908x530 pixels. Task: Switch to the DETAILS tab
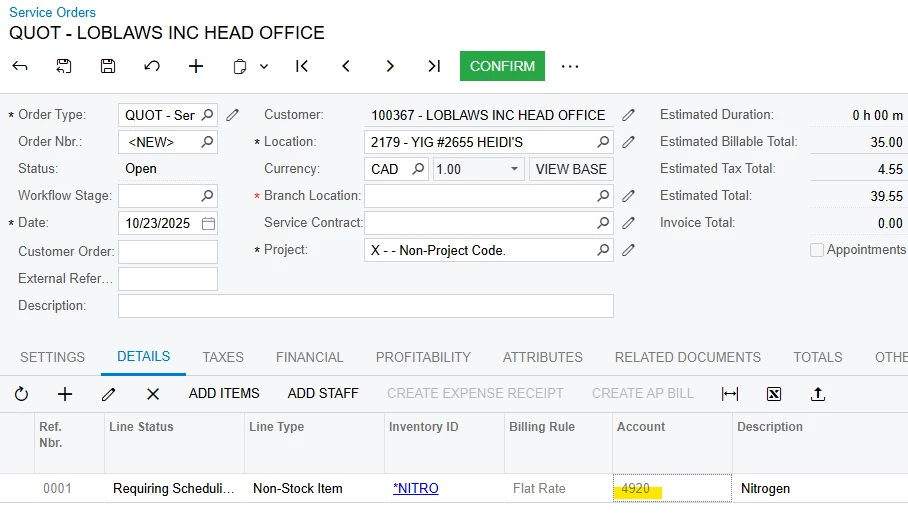(144, 357)
